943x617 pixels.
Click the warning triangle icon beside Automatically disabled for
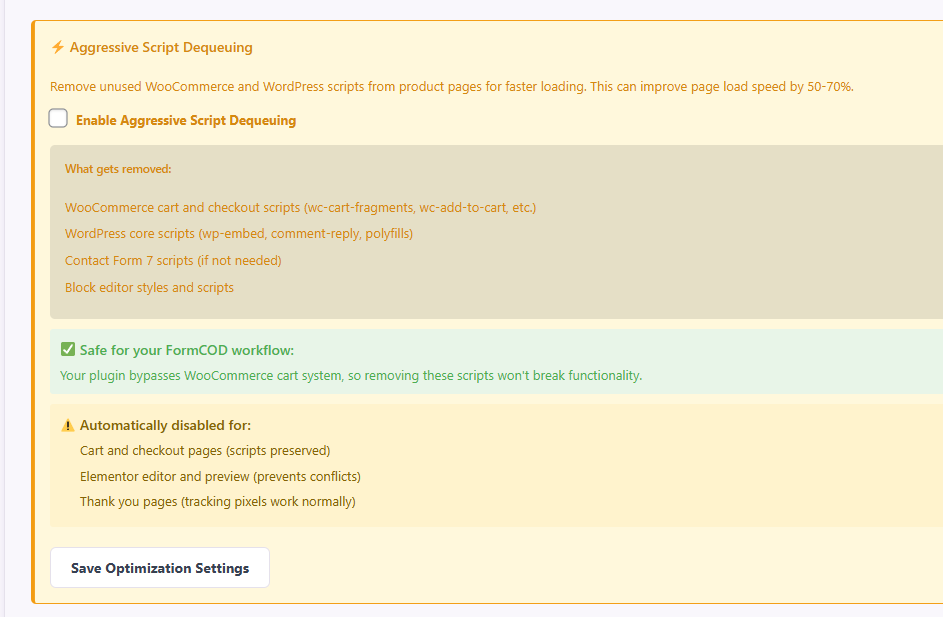click(x=68, y=424)
